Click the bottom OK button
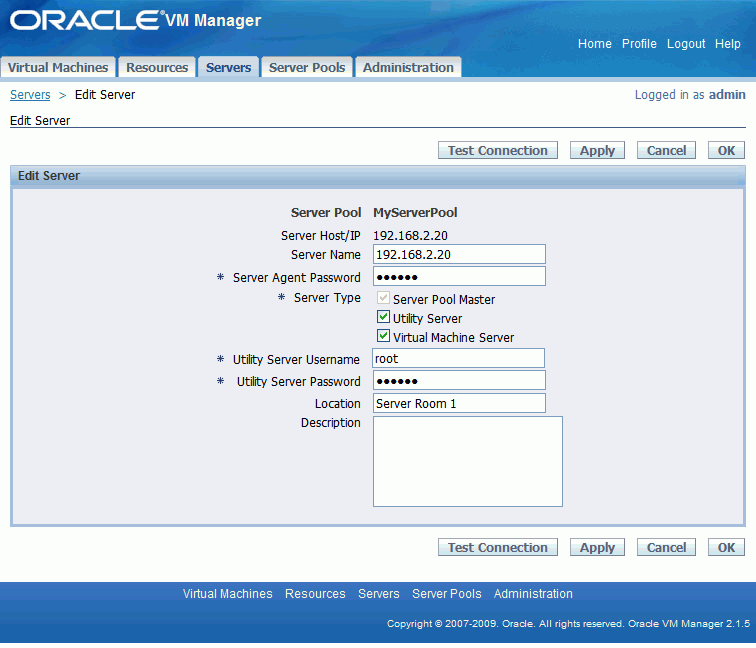 pyautogui.click(x=726, y=547)
